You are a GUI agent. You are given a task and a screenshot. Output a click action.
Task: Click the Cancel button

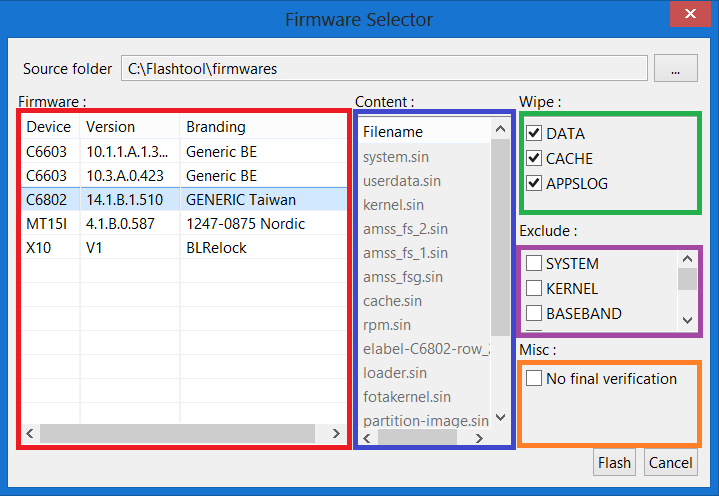tap(670, 463)
